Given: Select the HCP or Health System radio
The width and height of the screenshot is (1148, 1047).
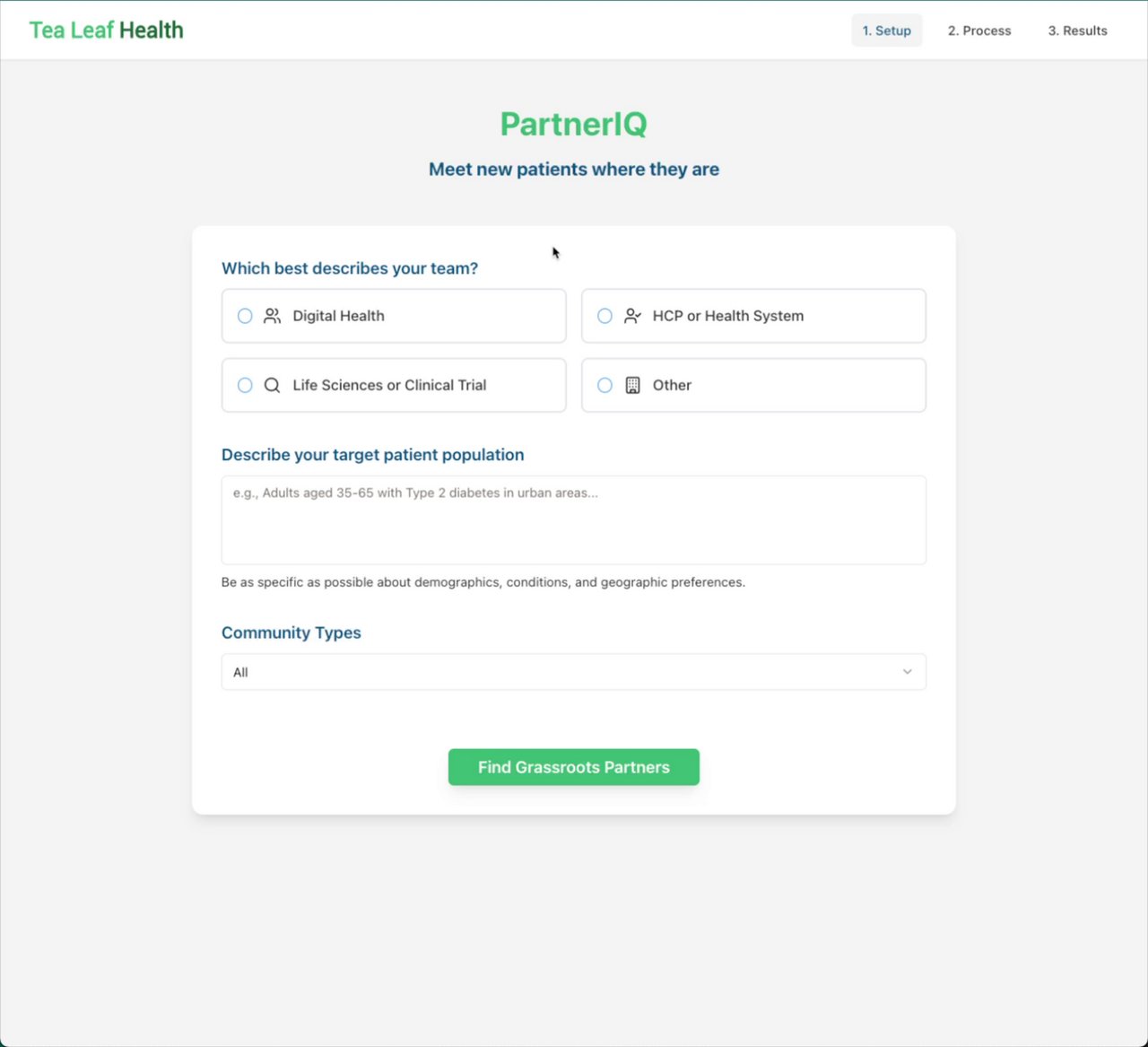Looking at the screenshot, I should click(x=604, y=316).
